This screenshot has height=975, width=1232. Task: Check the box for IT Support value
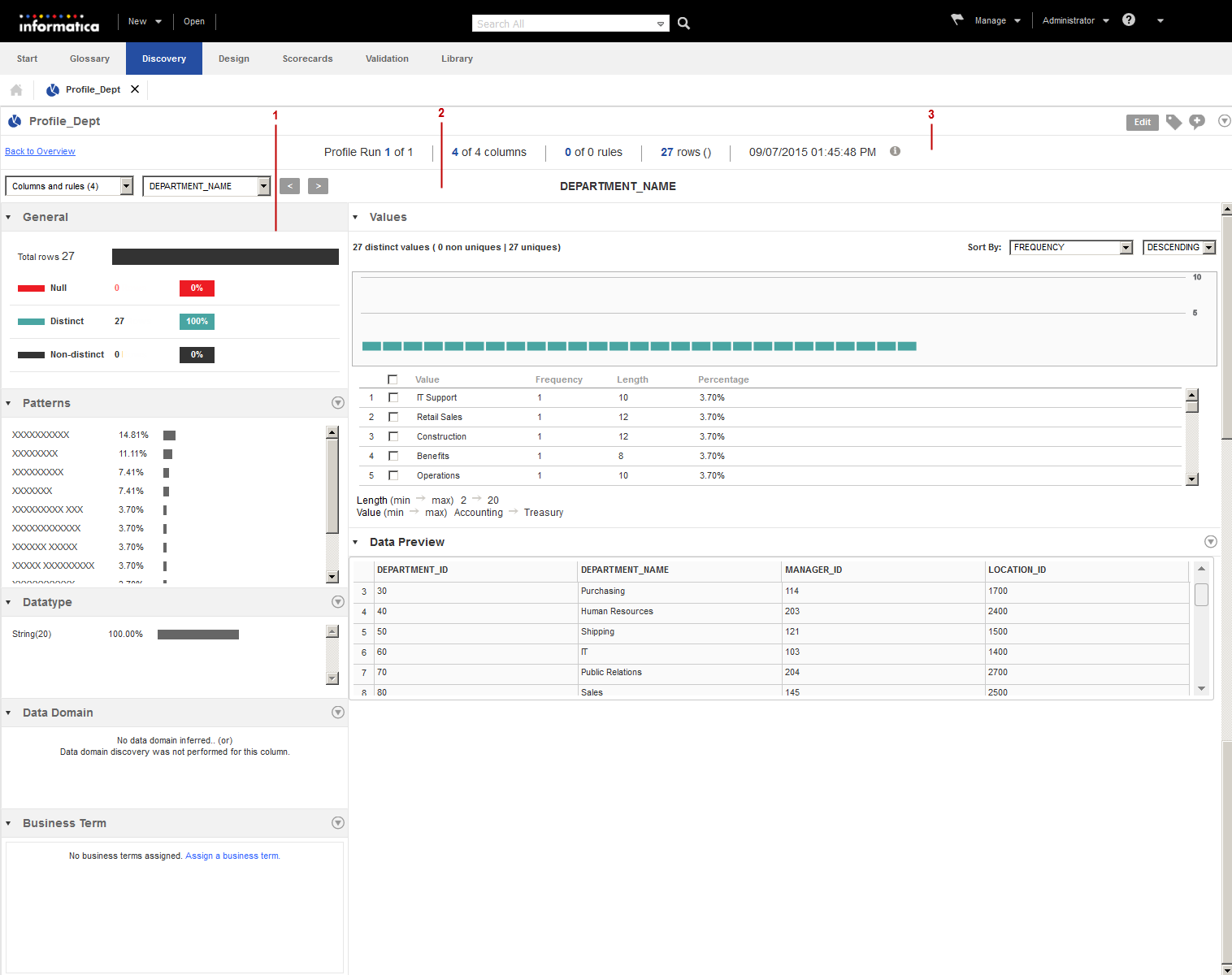[393, 397]
